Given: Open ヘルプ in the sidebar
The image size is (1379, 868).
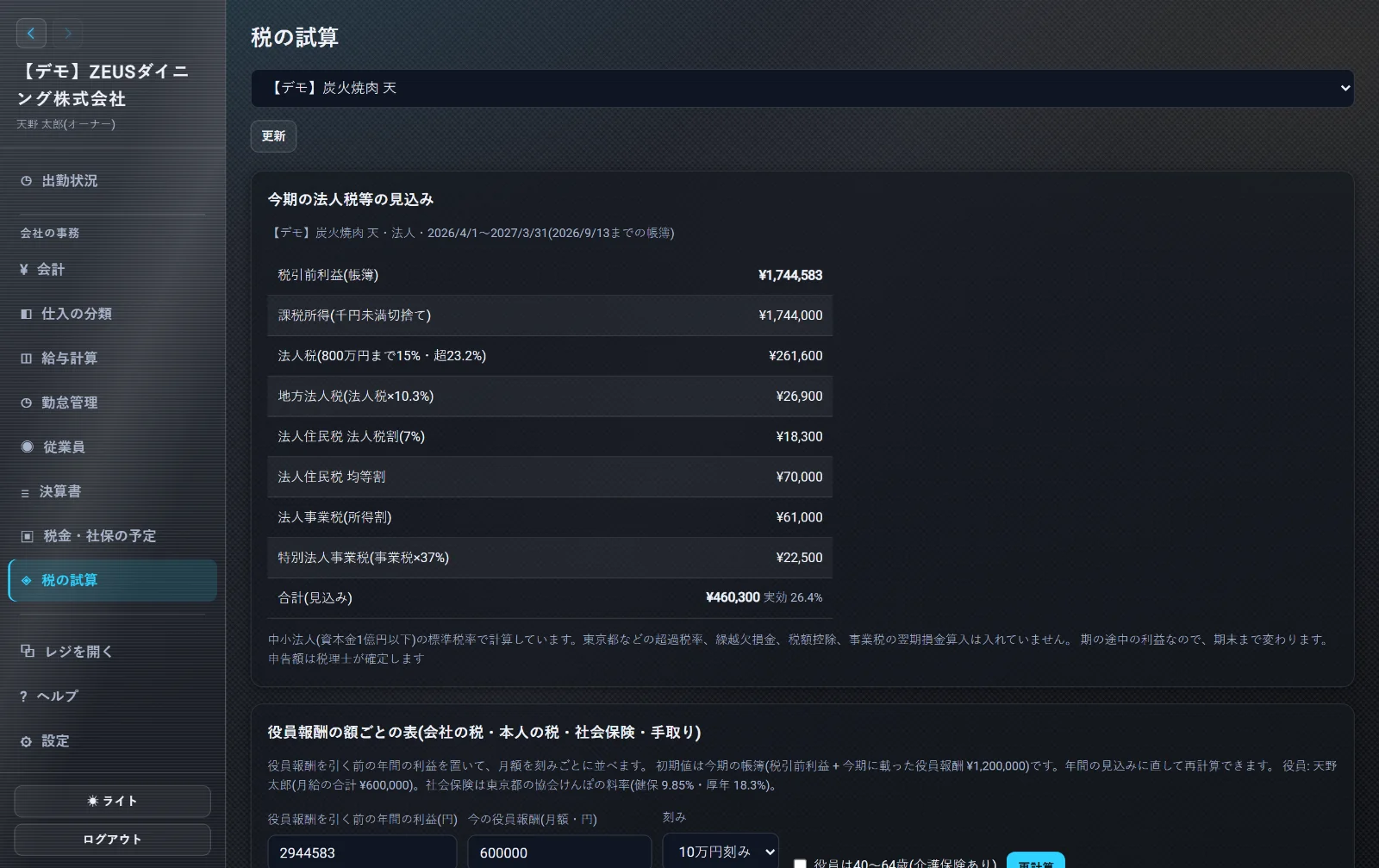Looking at the screenshot, I should click(112, 696).
